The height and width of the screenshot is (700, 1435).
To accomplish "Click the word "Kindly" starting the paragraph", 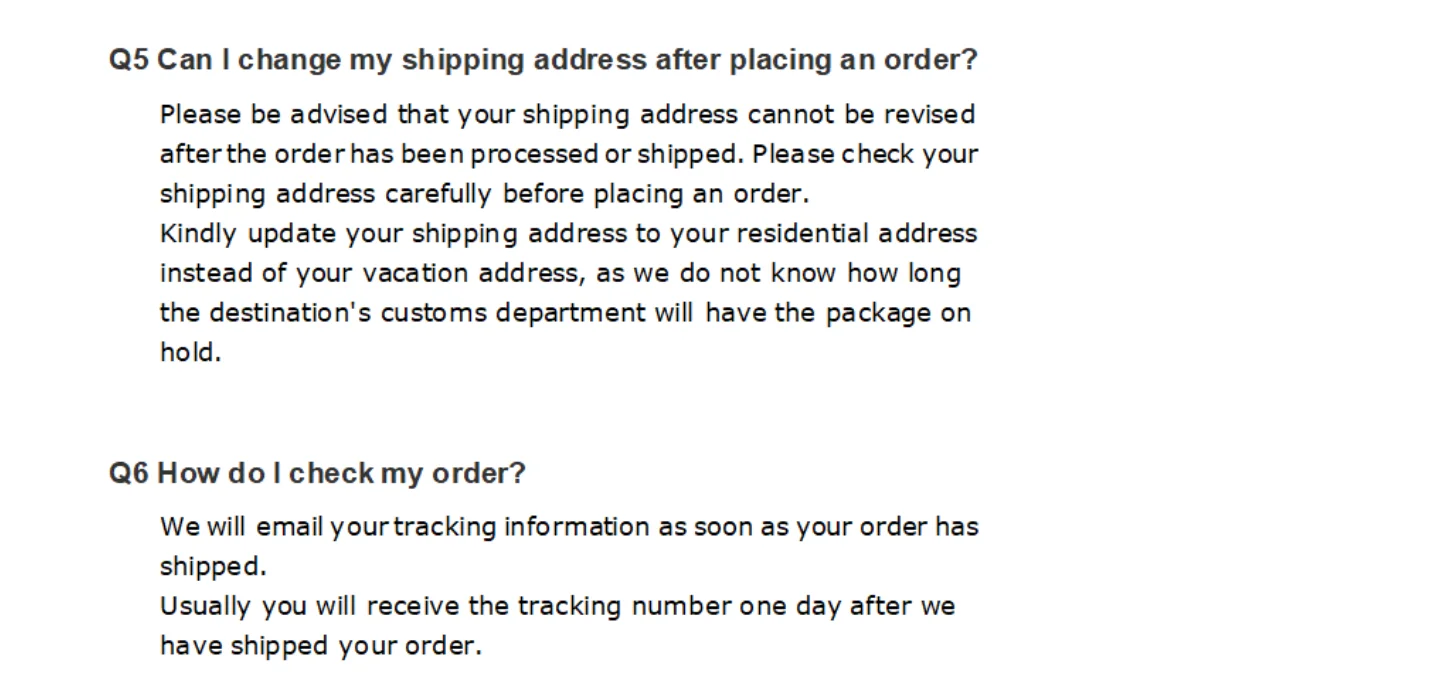I will pyautogui.click(x=198, y=234).
